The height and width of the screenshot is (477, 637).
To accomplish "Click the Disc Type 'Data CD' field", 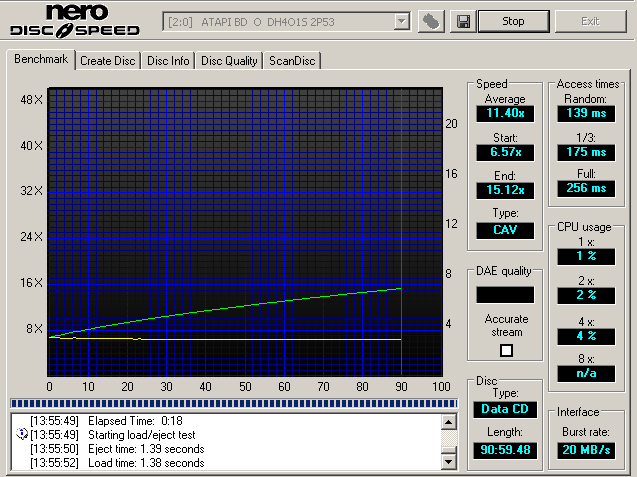I will point(505,410).
